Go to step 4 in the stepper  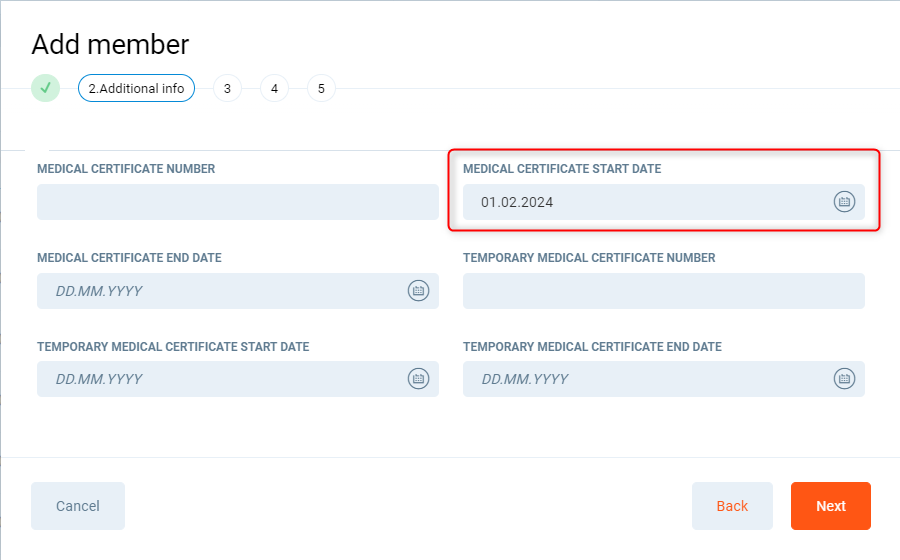(274, 88)
